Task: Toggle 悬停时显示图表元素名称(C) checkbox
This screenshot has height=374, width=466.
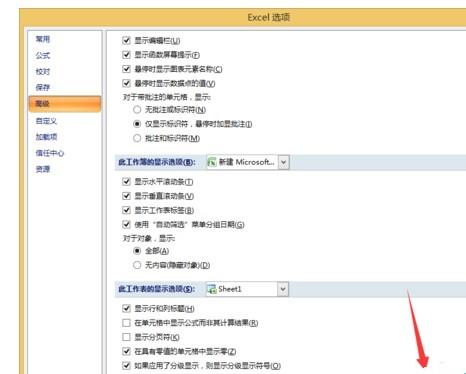Action: tap(126, 69)
